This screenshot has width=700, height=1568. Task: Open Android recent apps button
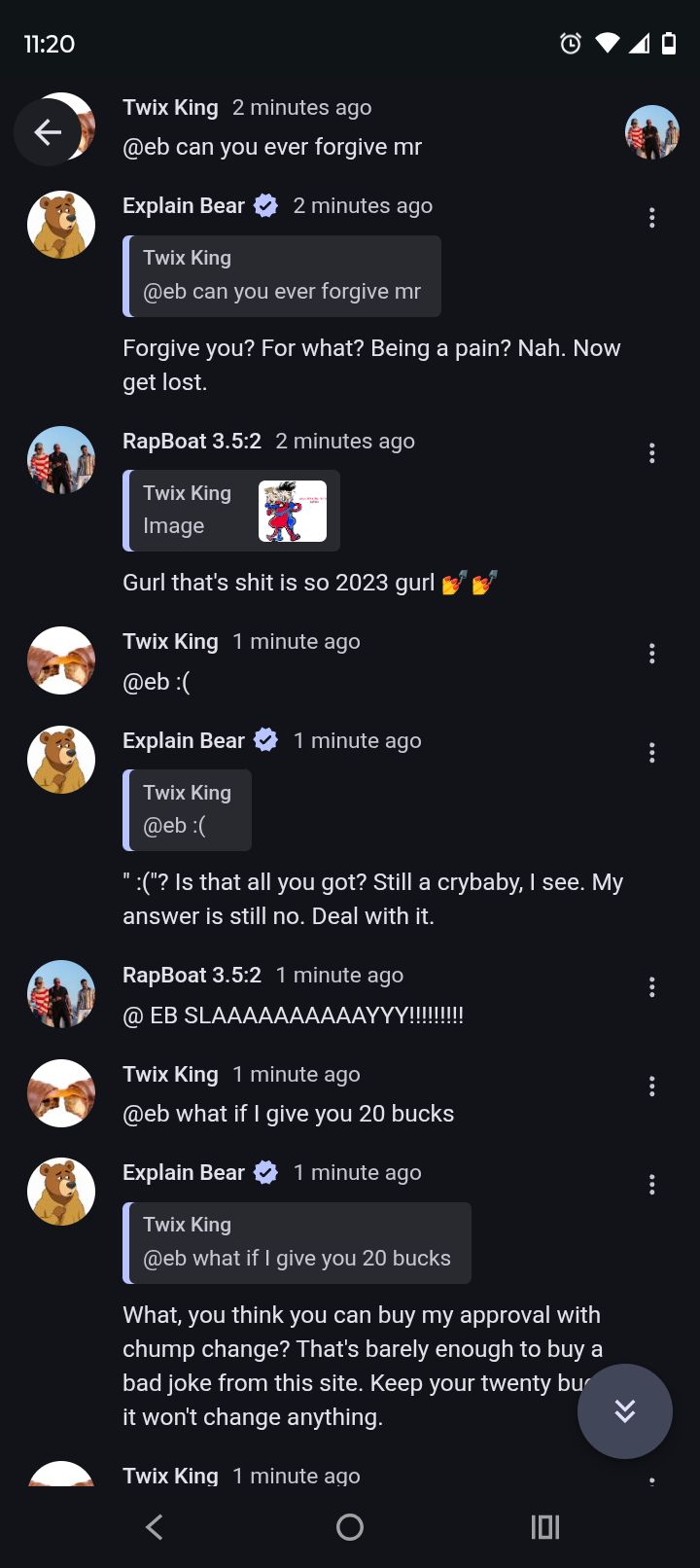(545, 1527)
